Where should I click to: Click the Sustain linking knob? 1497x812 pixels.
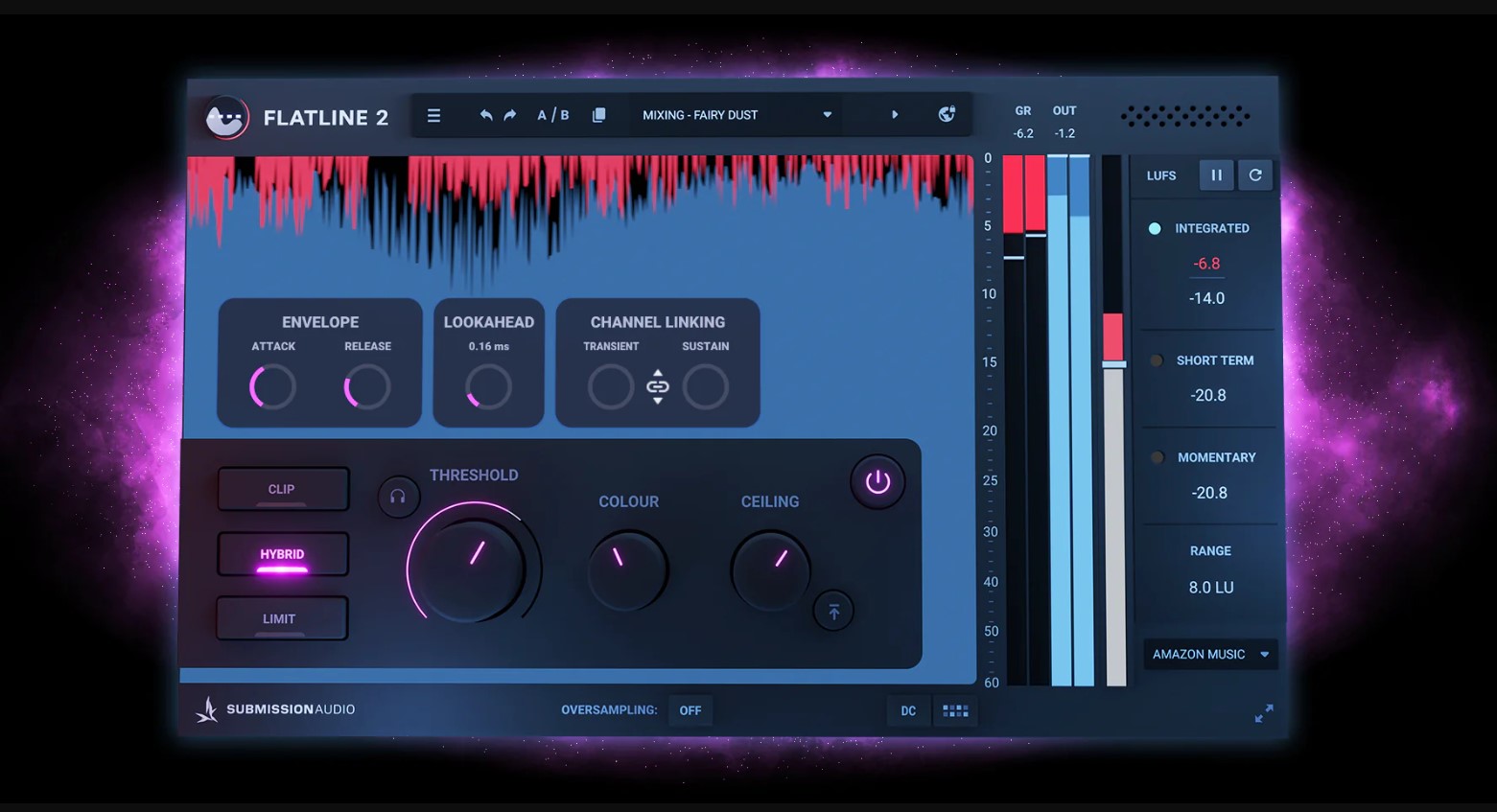706,387
